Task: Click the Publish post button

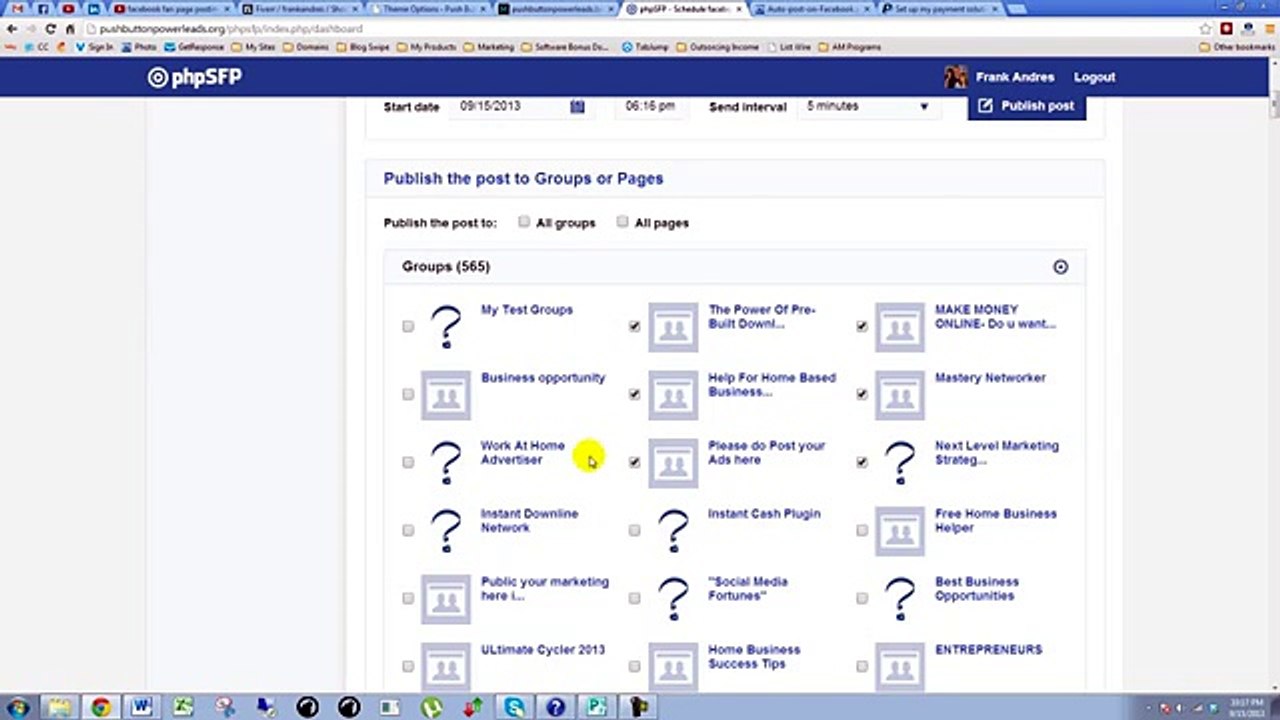Action: [1027, 106]
